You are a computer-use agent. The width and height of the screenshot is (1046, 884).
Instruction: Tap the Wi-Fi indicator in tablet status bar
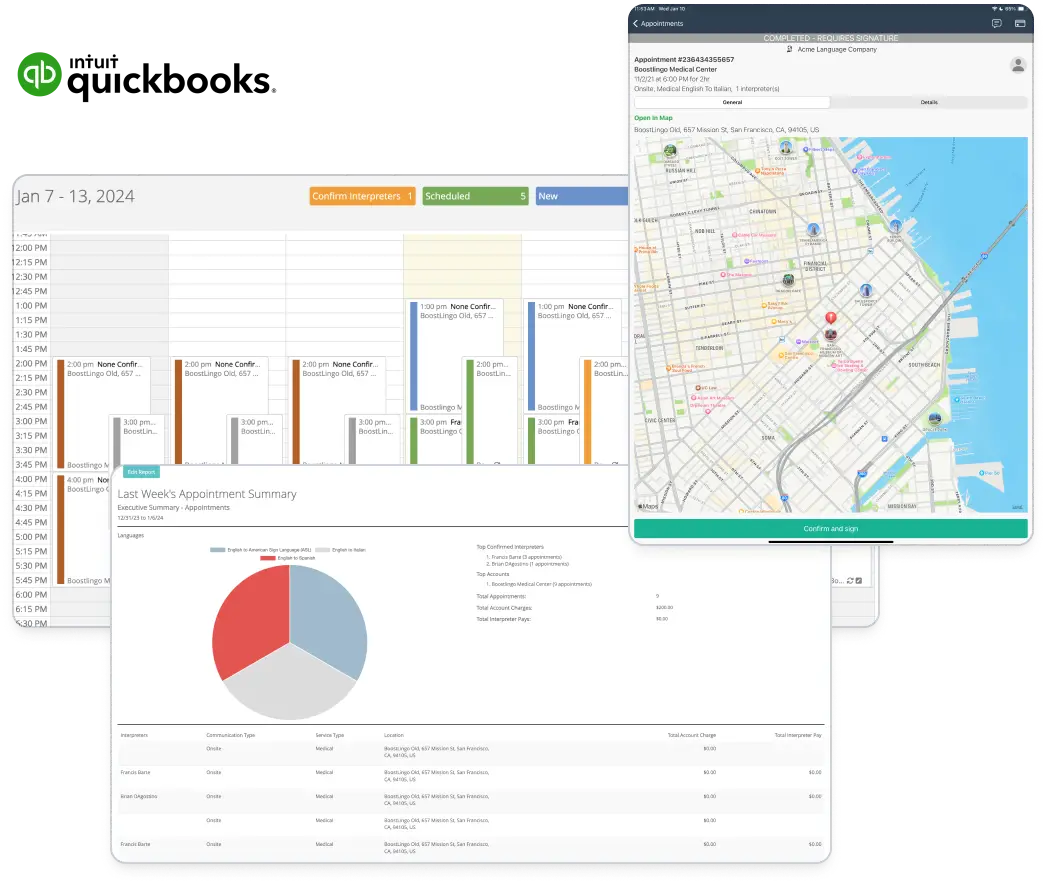(x=994, y=9)
